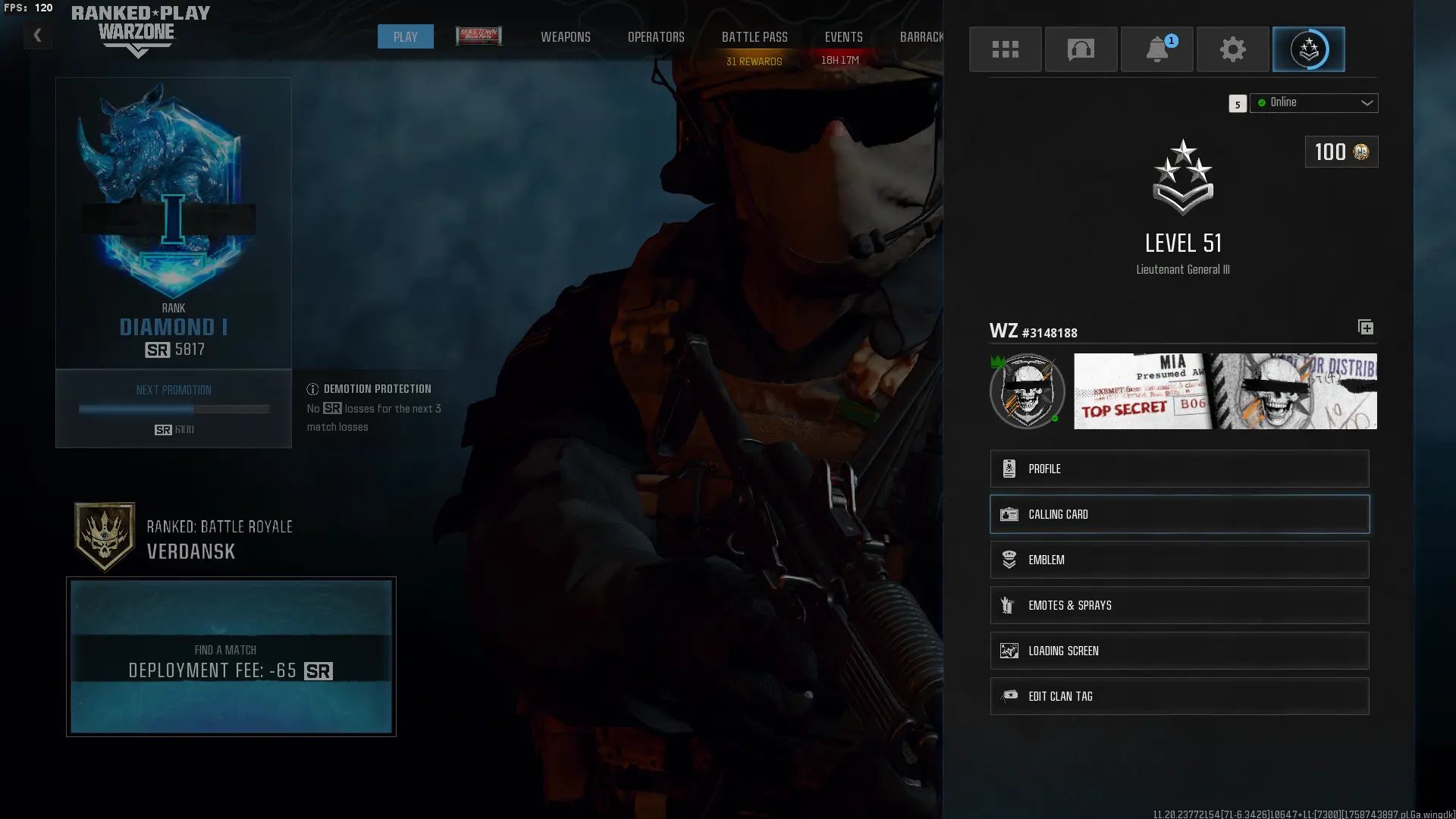The width and height of the screenshot is (1456, 819).
Task: Open the Battle Pass tab
Action: (754, 36)
